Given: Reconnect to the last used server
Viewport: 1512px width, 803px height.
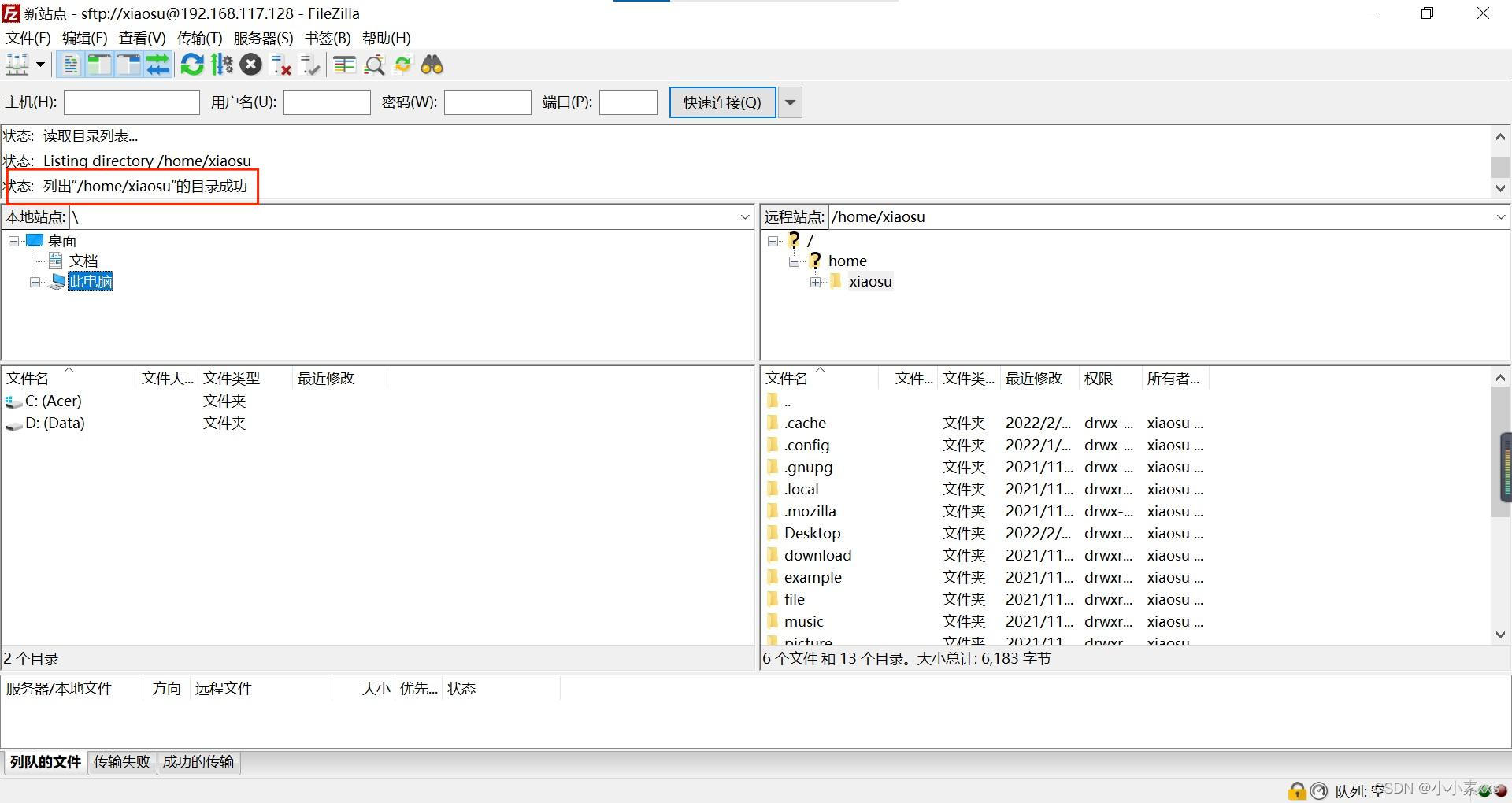Looking at the screenshot, I should pos(309,64).
